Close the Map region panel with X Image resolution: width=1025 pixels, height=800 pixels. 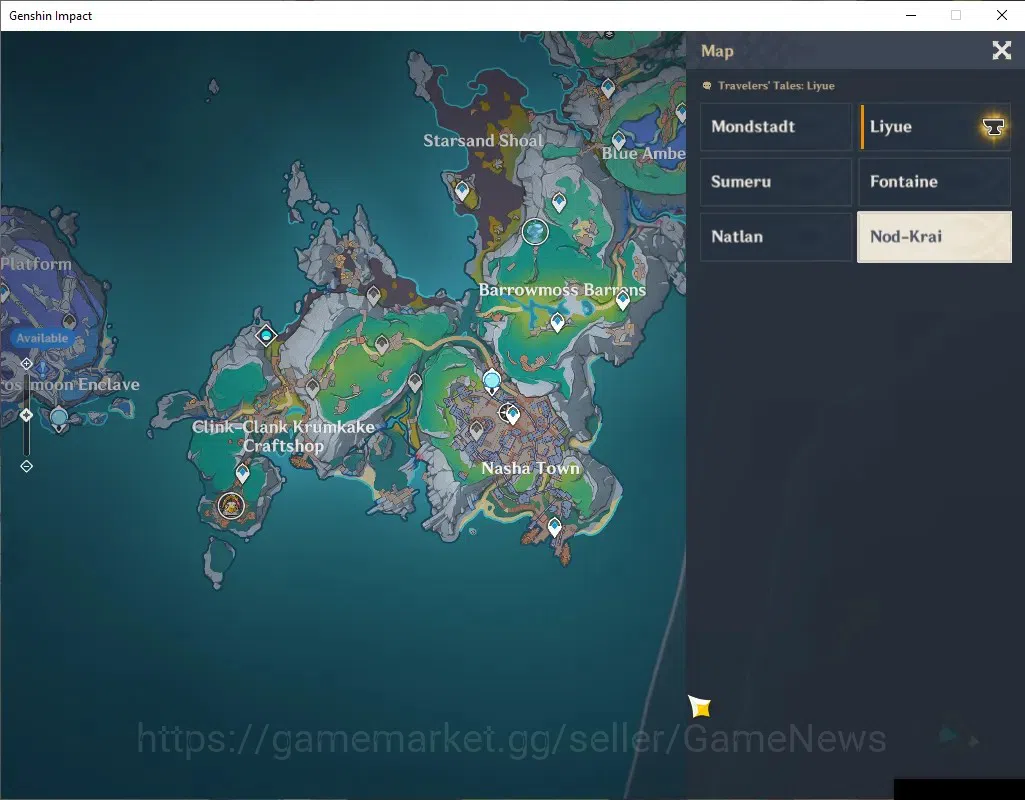click(x=1001, y=50)
